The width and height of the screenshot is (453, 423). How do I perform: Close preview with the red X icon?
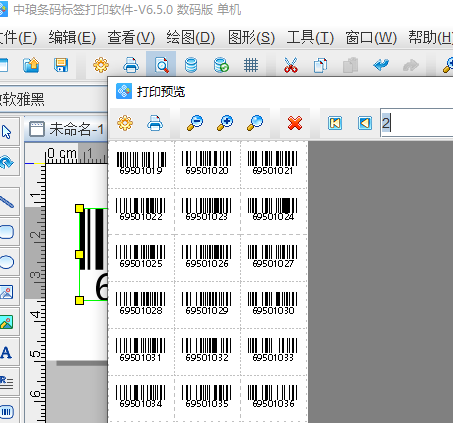pyautogui.click(x=295, y=123)
